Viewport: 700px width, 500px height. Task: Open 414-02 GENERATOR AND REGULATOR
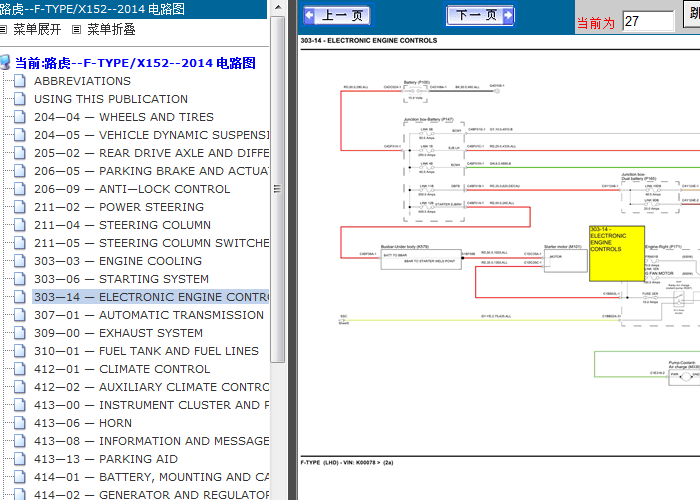(x=152, y=494)
